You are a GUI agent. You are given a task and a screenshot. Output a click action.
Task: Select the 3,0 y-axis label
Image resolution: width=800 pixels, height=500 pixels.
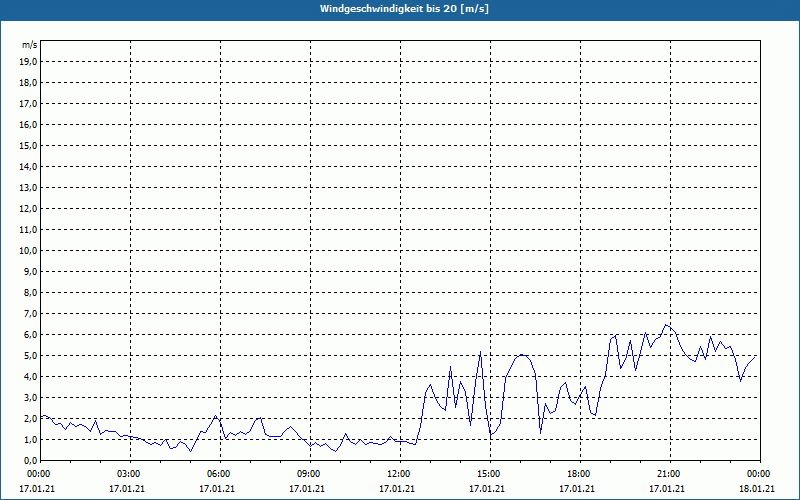pos(30,397)
